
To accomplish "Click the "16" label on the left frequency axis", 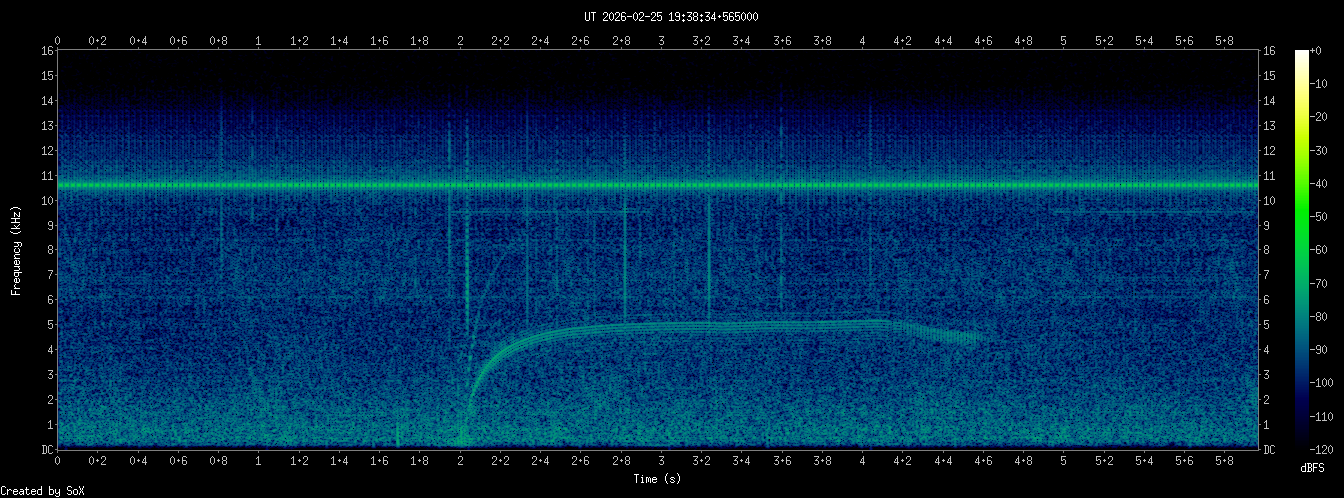I will (x=47, y=51).
